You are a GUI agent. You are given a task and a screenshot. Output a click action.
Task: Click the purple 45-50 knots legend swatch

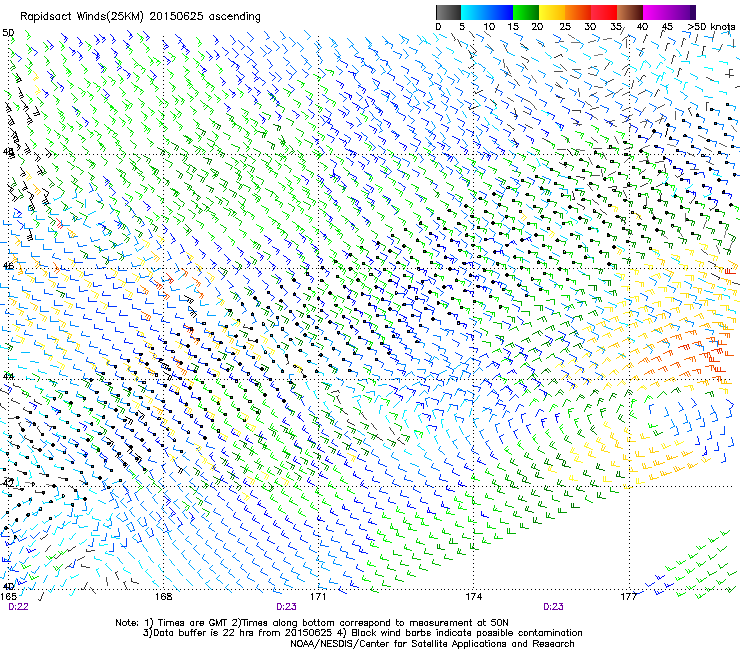click(x=682, y=12)
